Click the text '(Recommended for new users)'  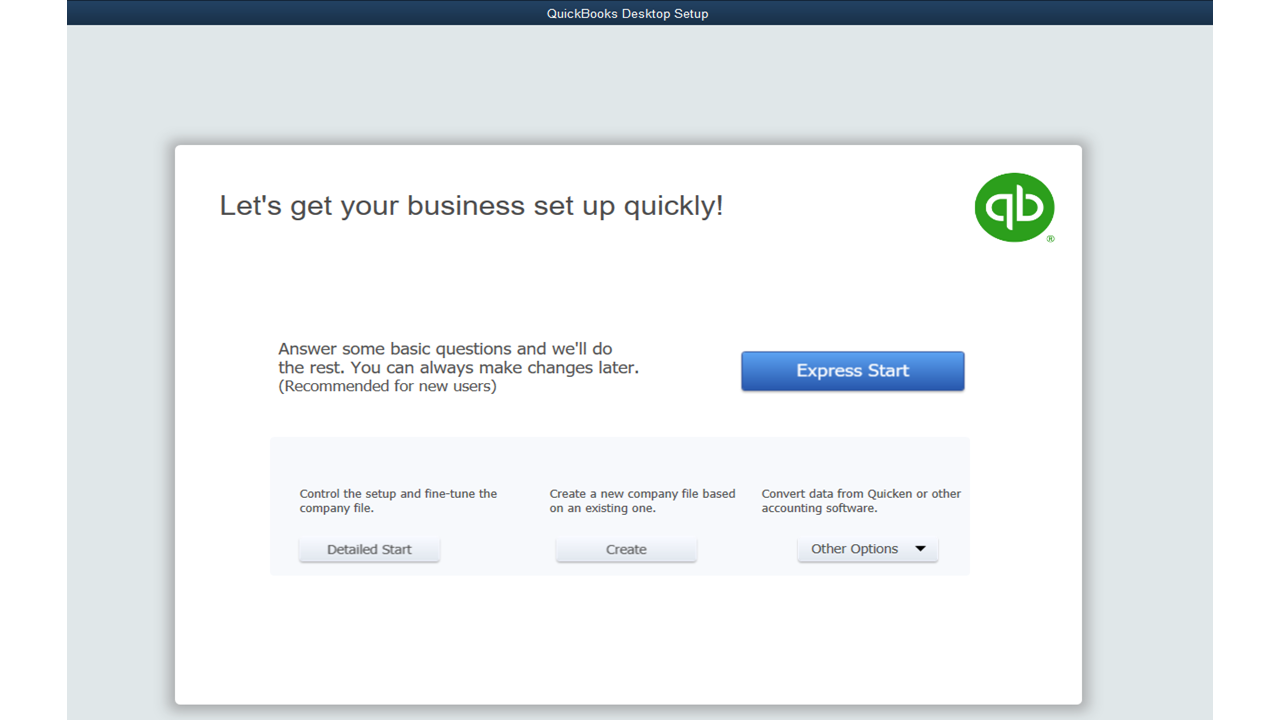(x=388, y=386)
